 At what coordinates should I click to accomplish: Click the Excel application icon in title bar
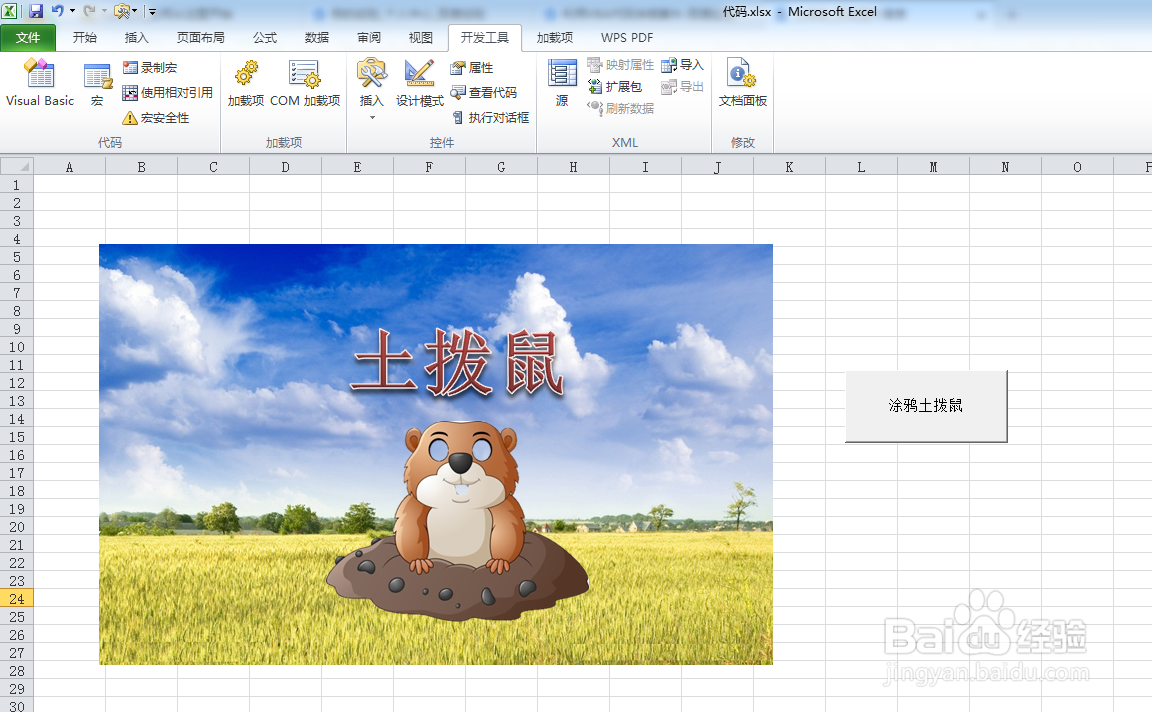[10, 11]
